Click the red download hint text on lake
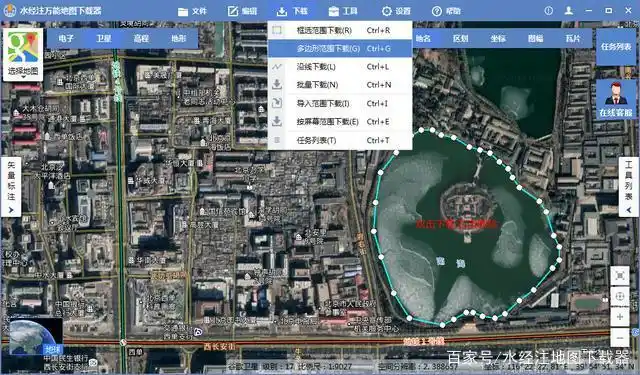 tap(456, 224)
